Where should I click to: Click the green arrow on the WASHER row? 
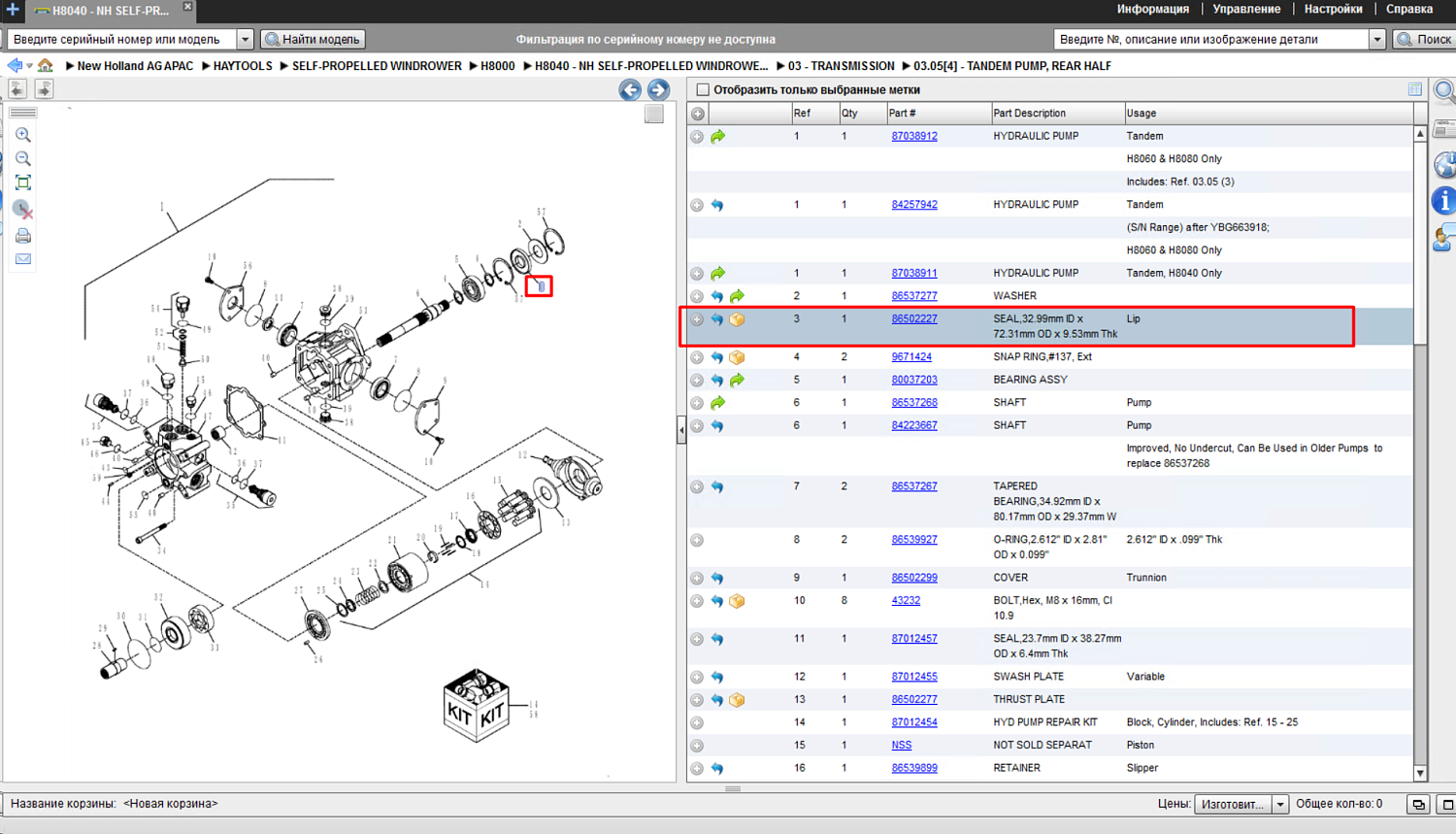(738, 296)
